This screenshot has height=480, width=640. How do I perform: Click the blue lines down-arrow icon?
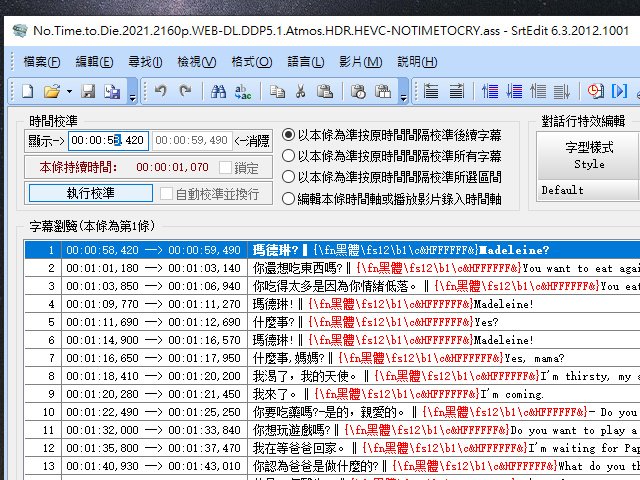point(514,91)
